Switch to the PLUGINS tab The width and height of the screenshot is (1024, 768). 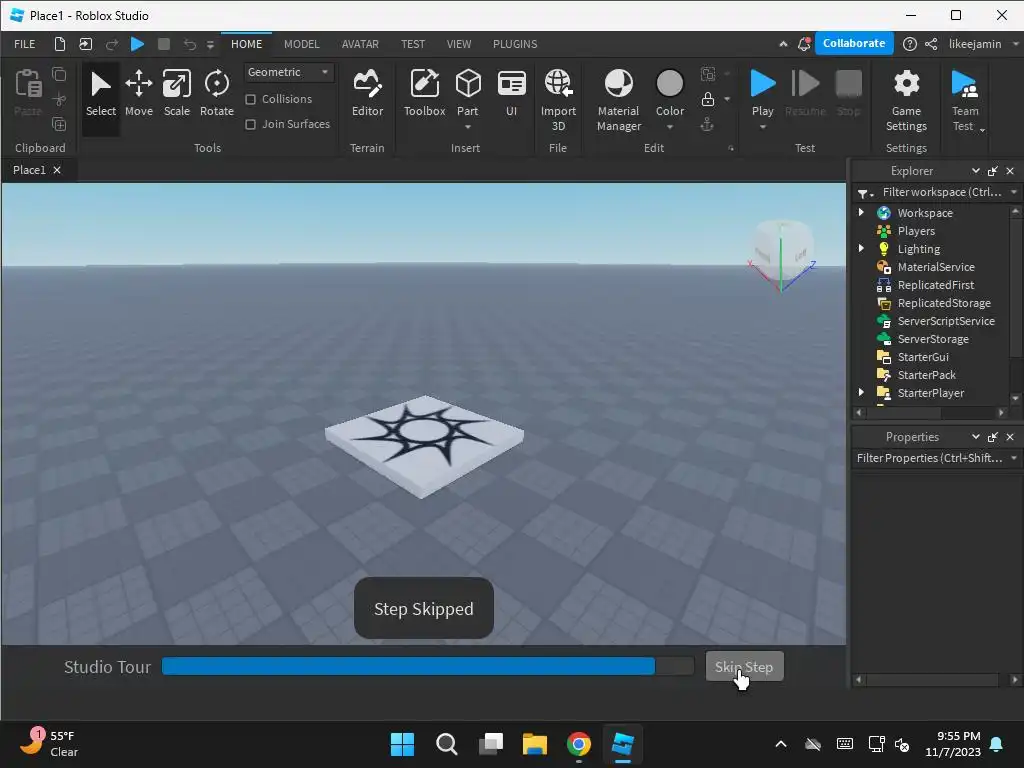tap(515, 44)
